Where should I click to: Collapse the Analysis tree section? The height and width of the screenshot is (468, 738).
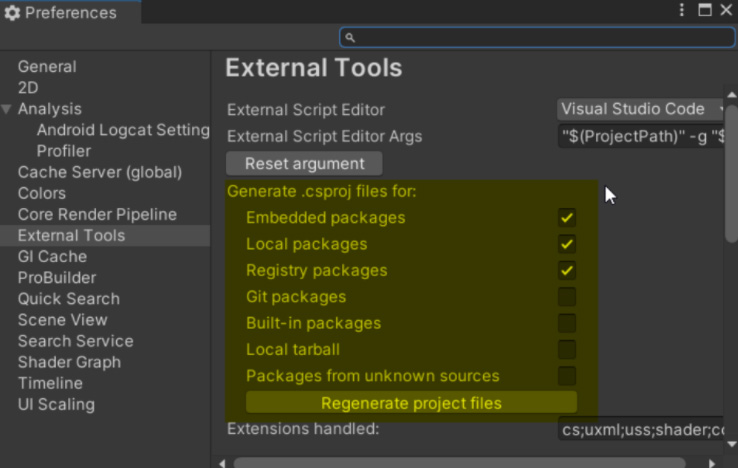tap(8, 109)
